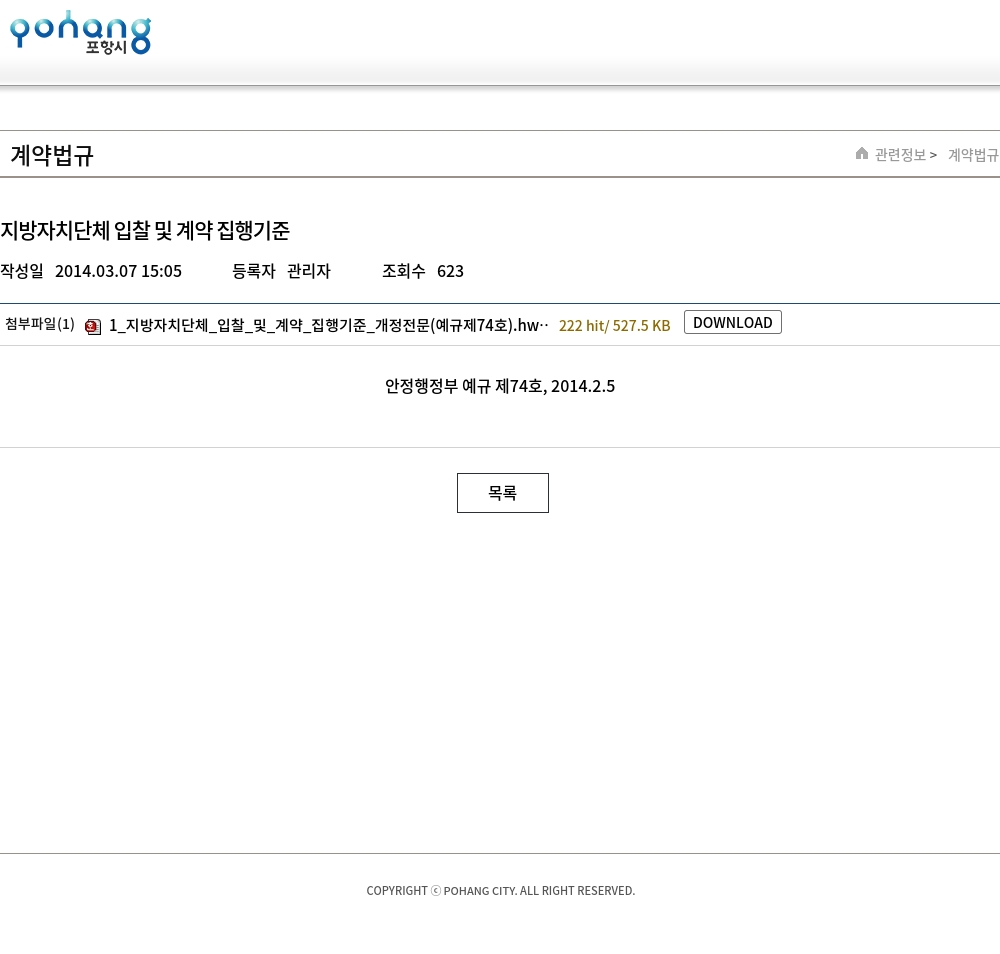1000x954 pixels.
Task: Click body text 안정행정부 예규 제74호
Action: coord(499,386)
